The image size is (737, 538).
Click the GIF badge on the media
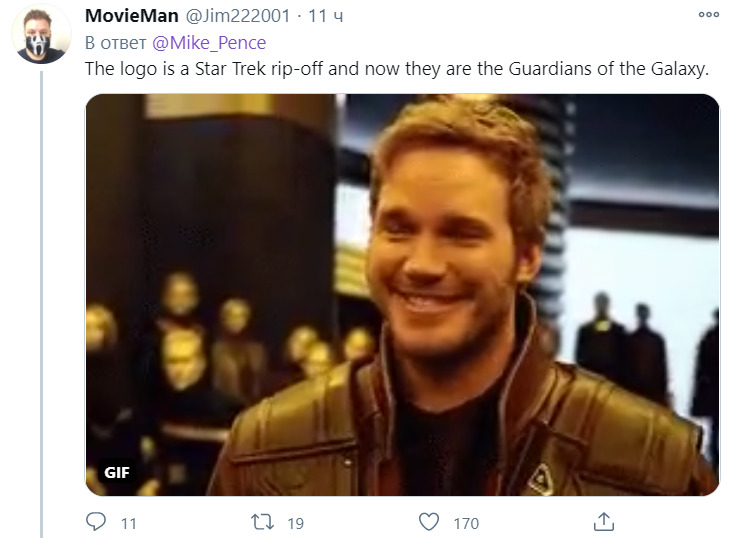[x=117, y=472]
